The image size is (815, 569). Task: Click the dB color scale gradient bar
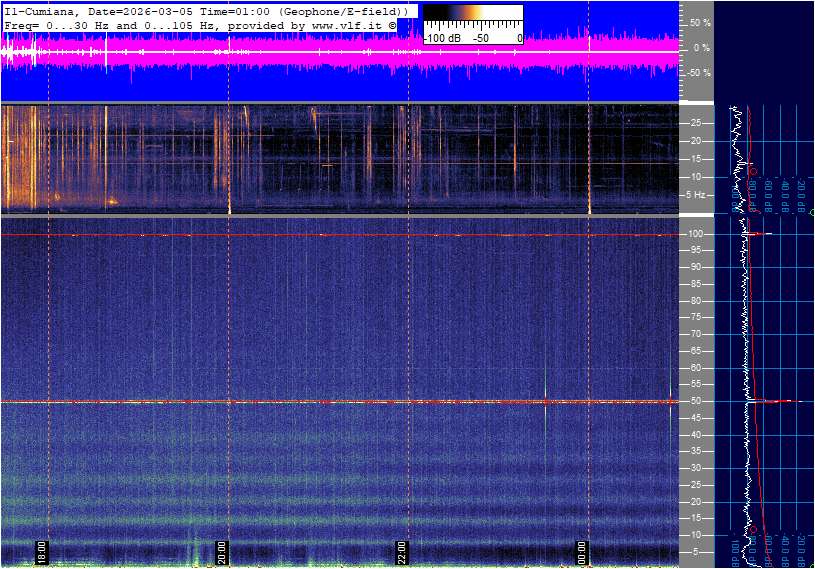pos(472,17)
